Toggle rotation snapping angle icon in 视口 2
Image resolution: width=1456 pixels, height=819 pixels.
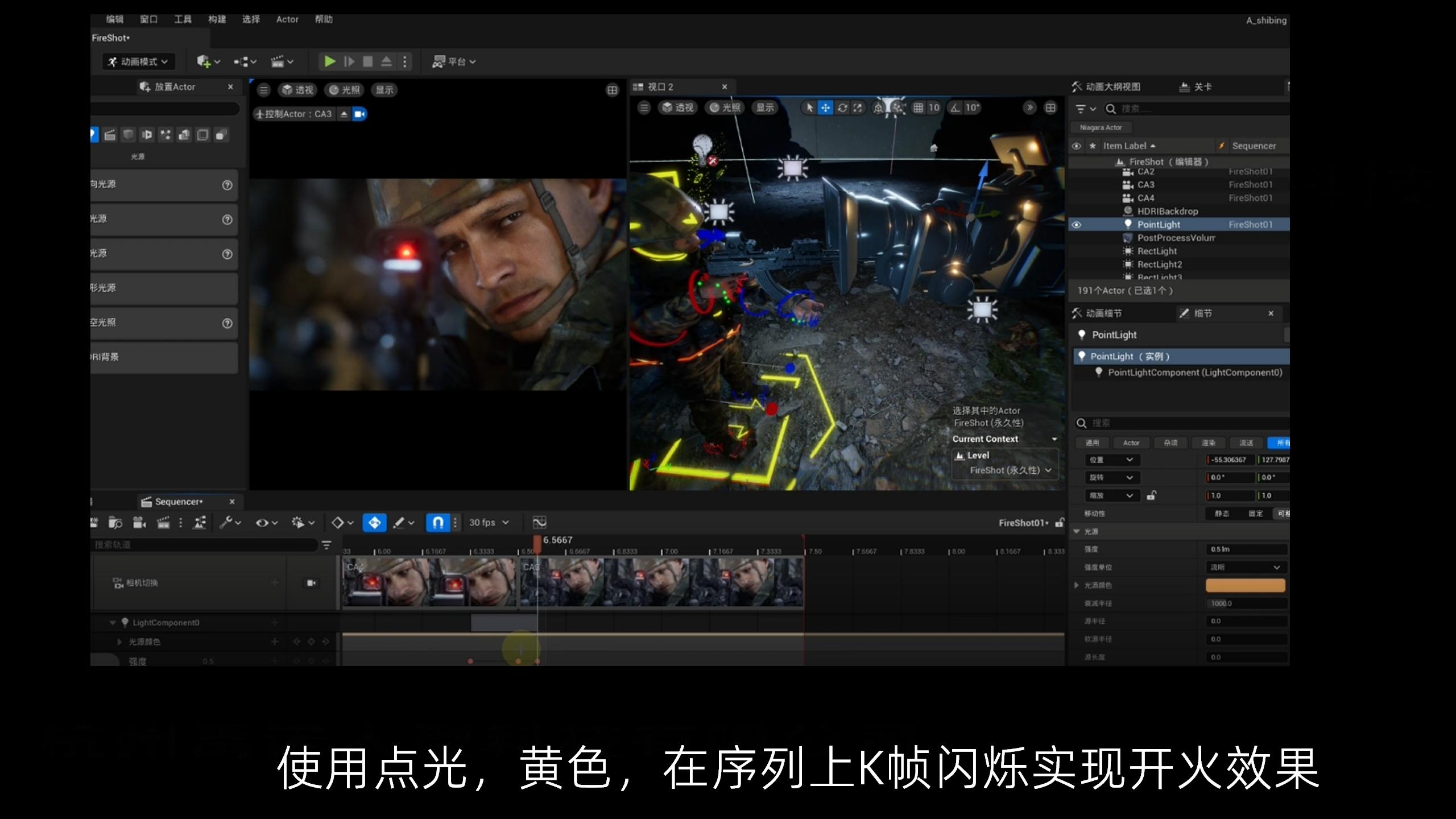[955, 107]
